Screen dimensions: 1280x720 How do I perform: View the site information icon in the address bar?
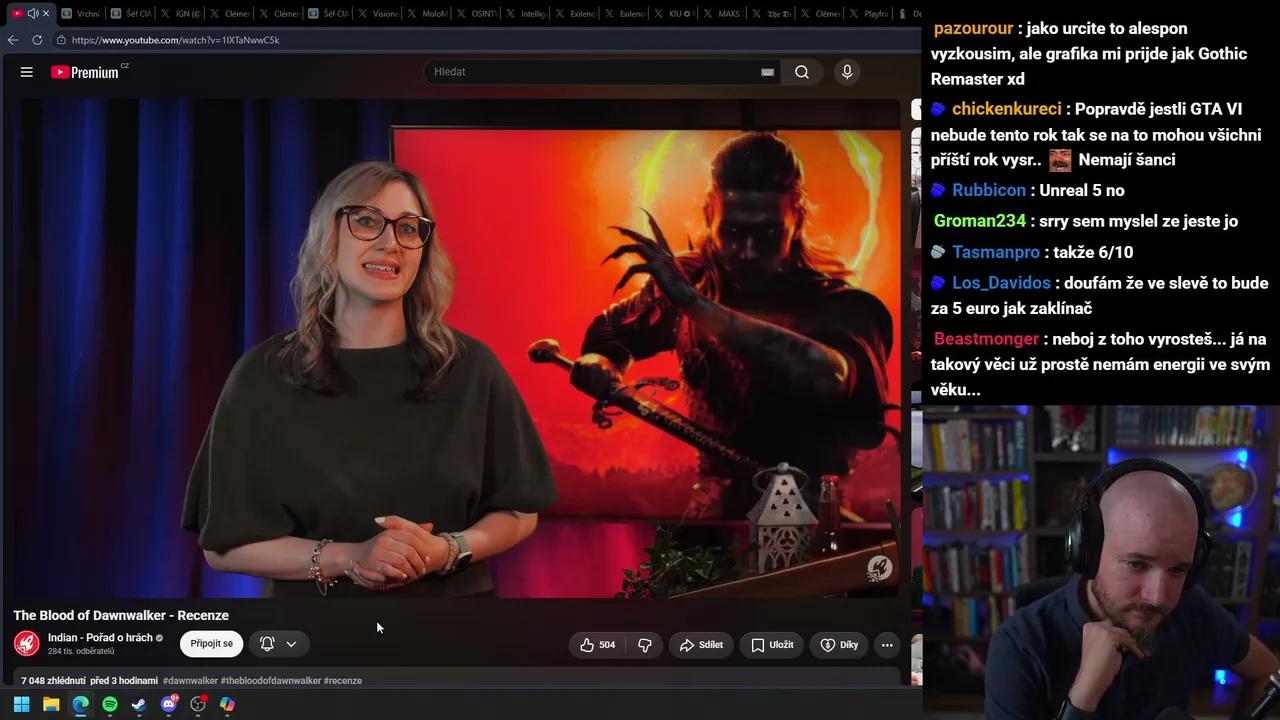coord(61,40)
